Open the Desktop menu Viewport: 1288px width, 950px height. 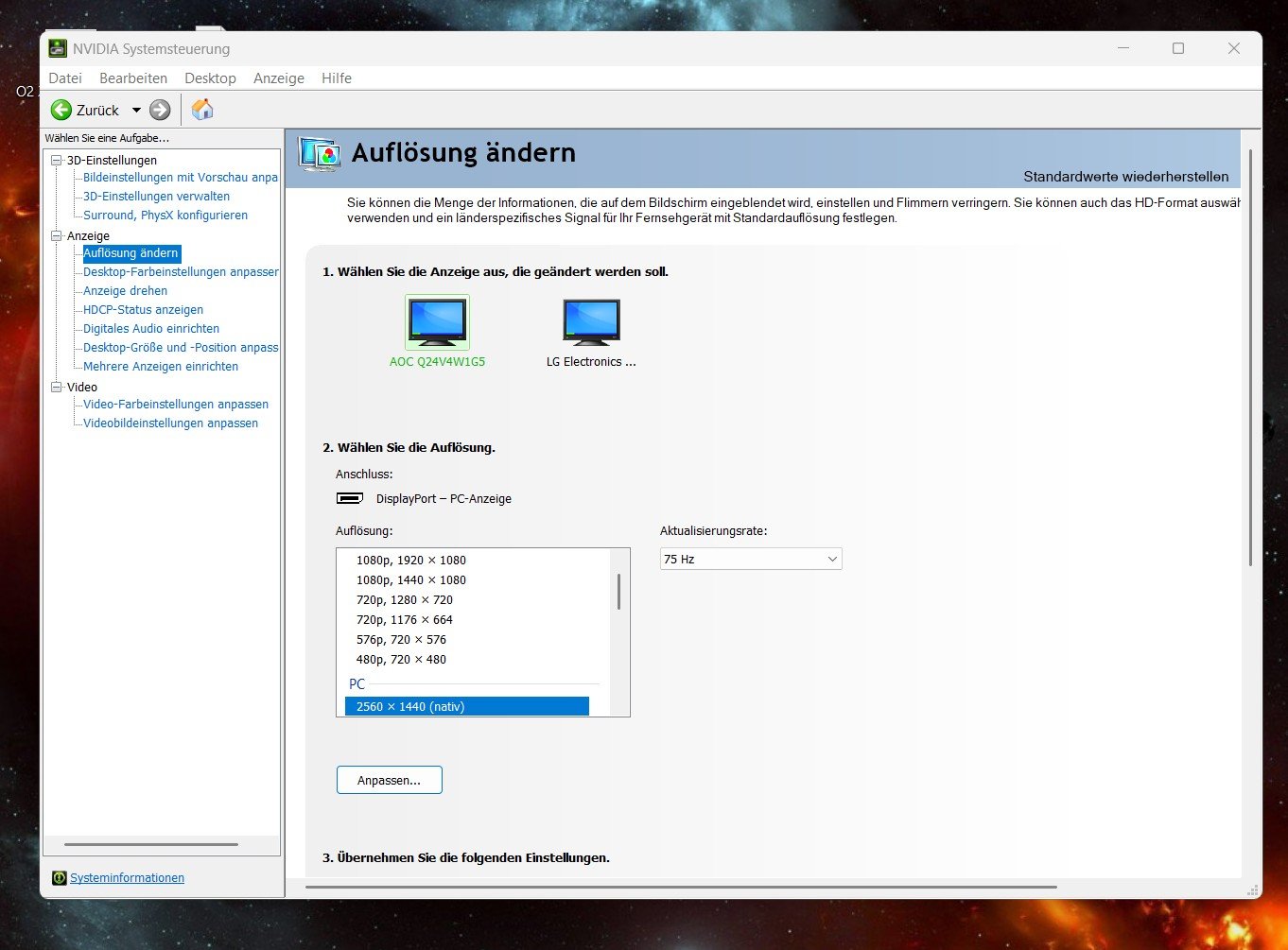tap(210, 78)
